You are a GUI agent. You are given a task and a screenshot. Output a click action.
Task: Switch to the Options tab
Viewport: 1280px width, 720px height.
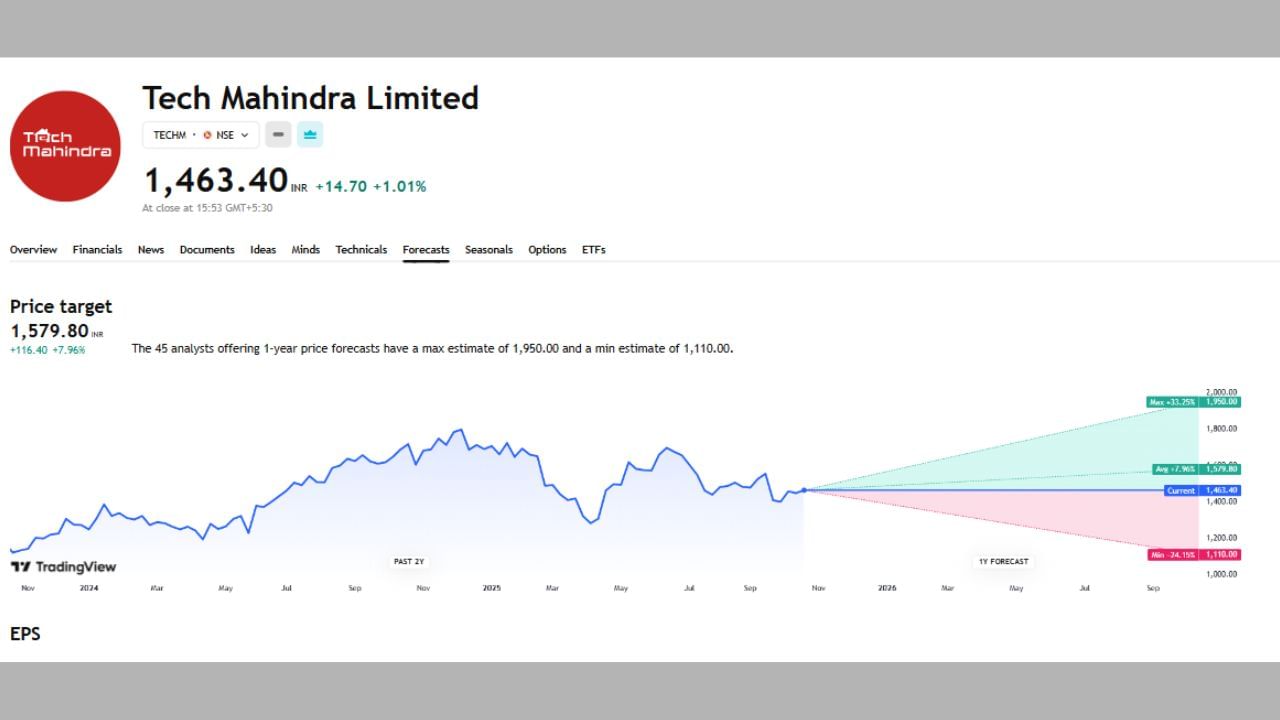click(547, 250)
